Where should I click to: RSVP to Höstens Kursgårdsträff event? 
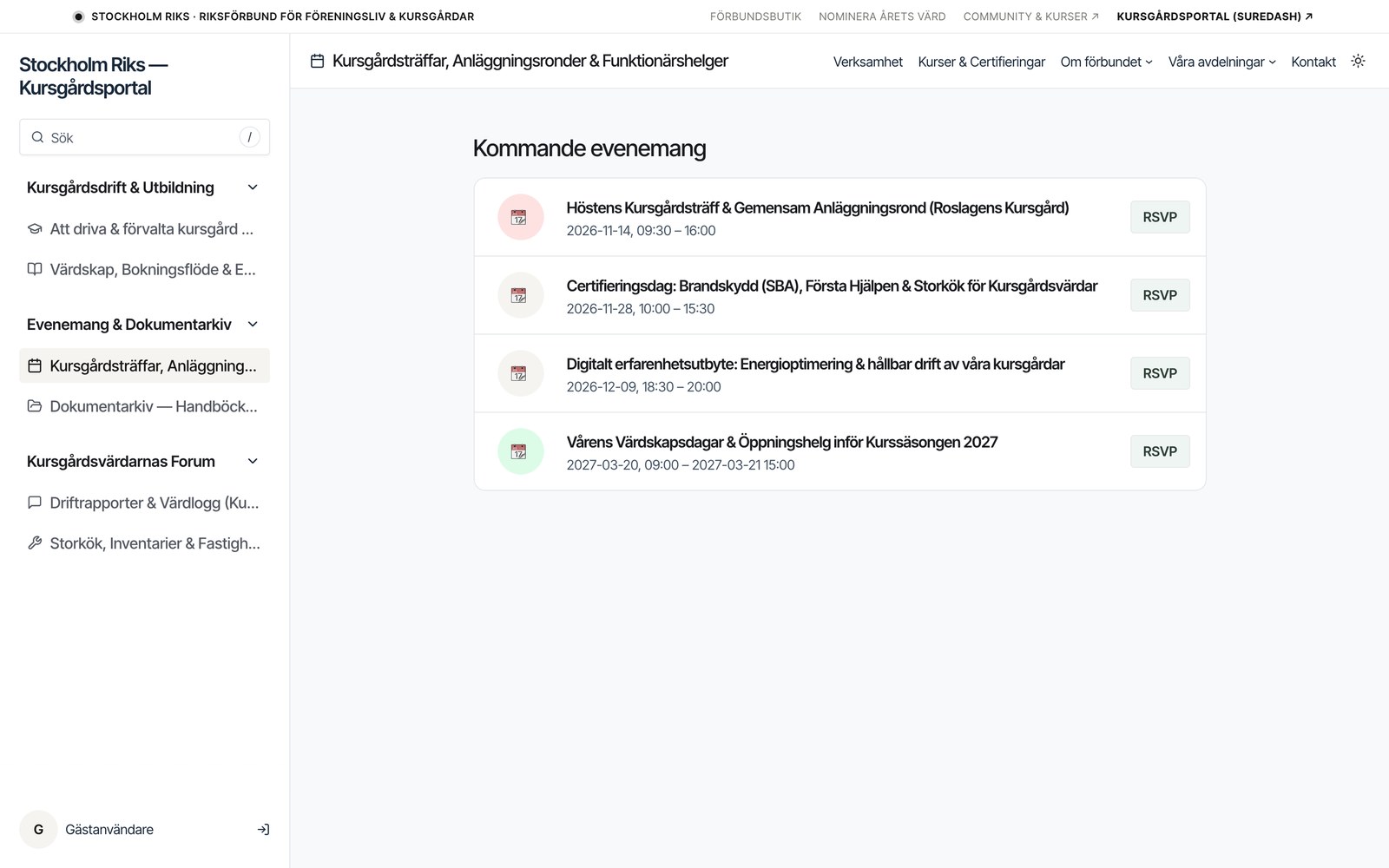(x=1160, y=217)
